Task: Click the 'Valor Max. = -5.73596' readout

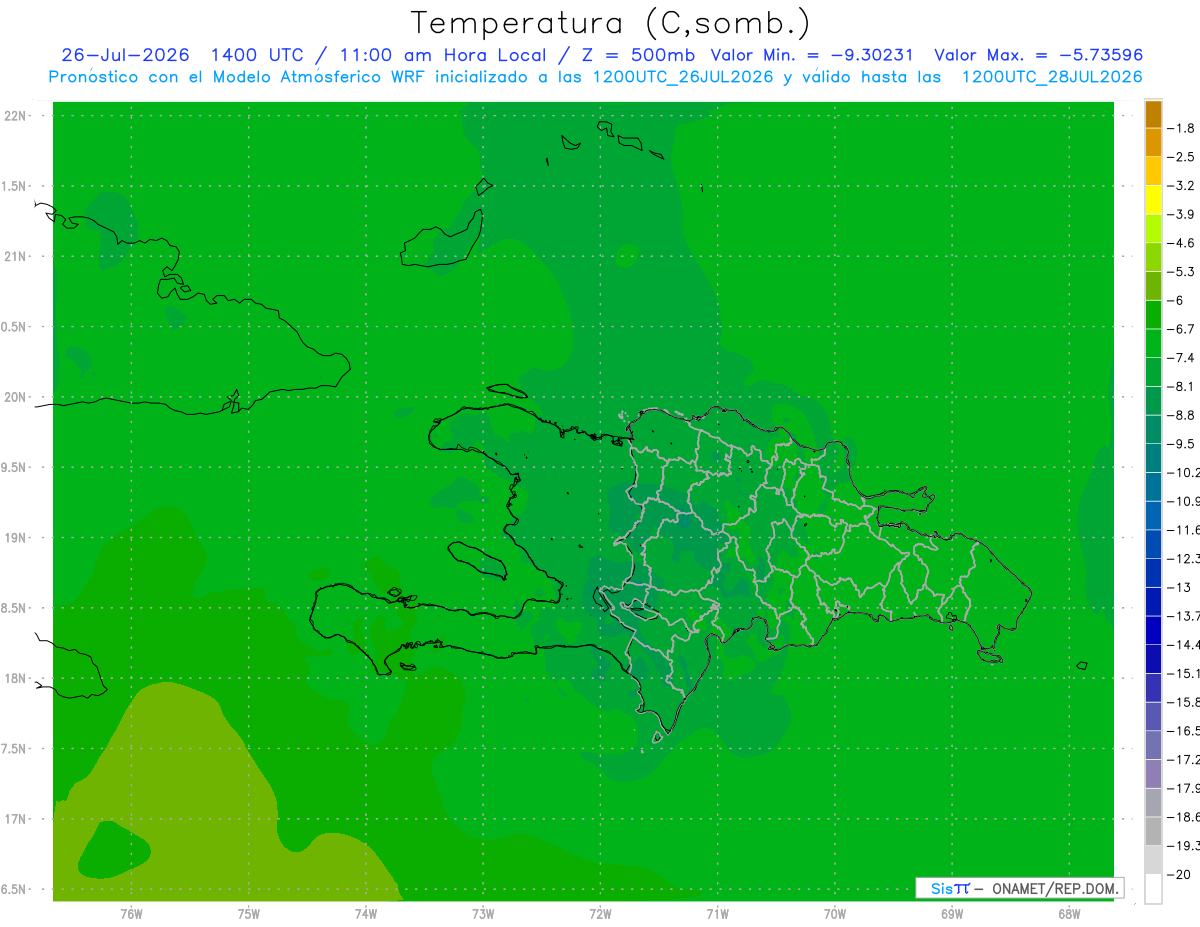Action: pyautogui.click(x=1038, y=55)
